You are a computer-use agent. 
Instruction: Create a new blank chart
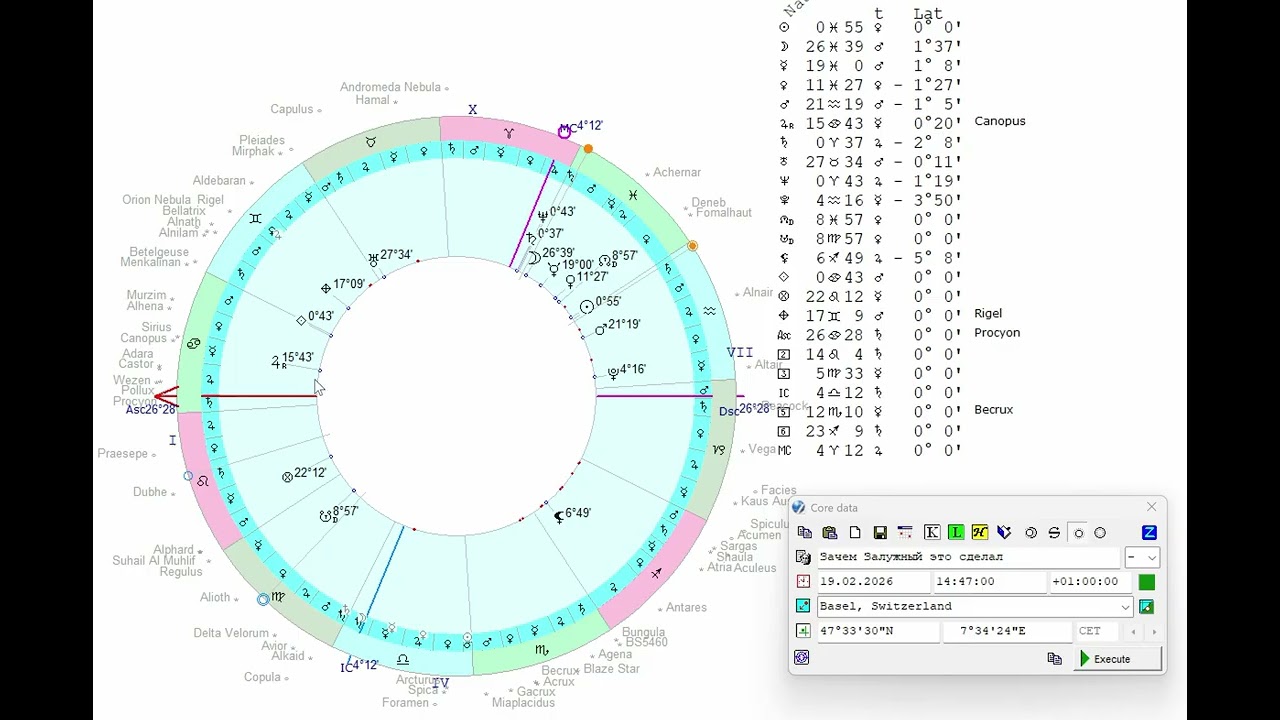855,533
